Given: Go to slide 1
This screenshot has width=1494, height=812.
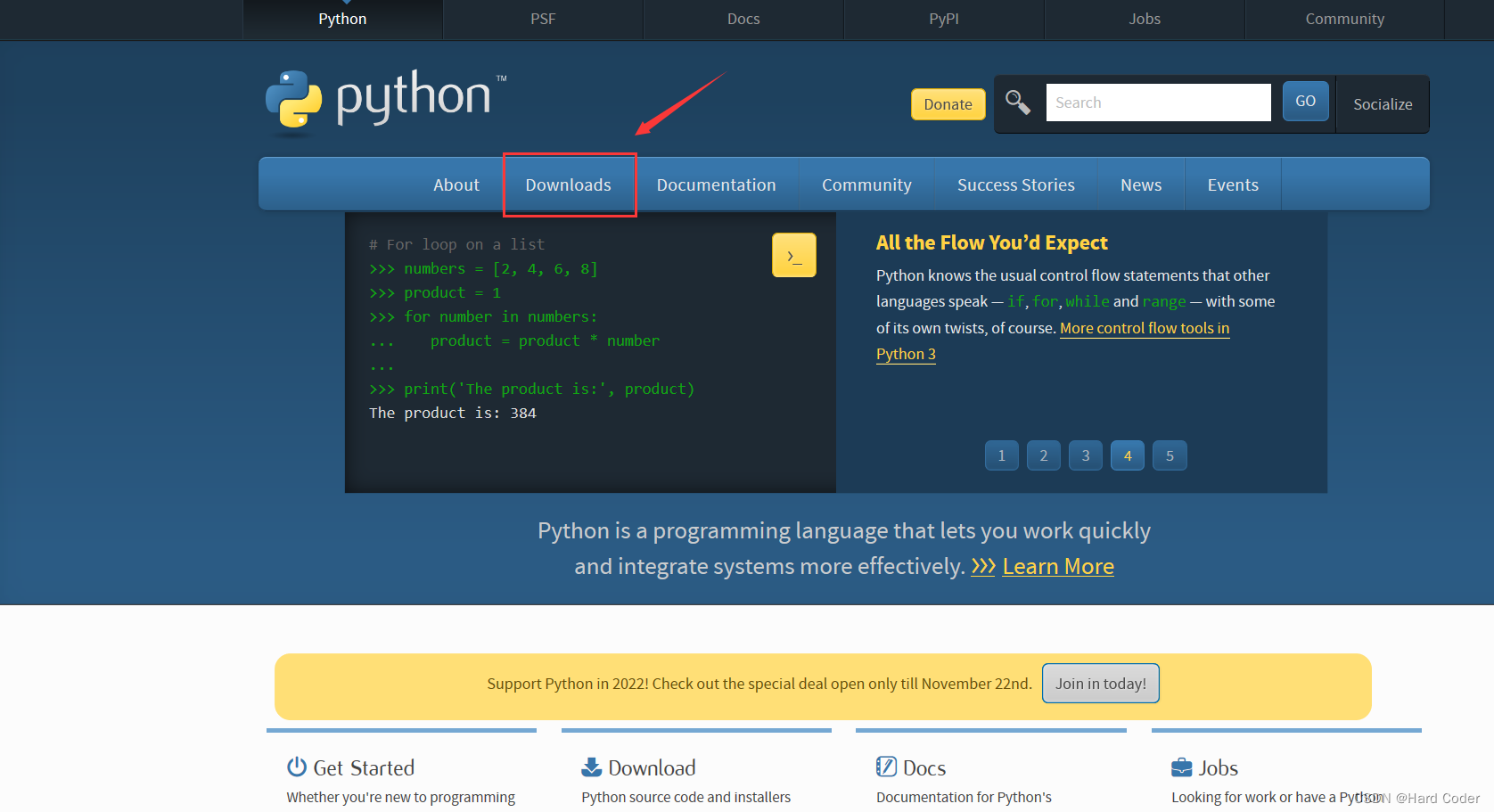Looking at the screenshot, I should pyautogui.click(x=1001, y=455).
